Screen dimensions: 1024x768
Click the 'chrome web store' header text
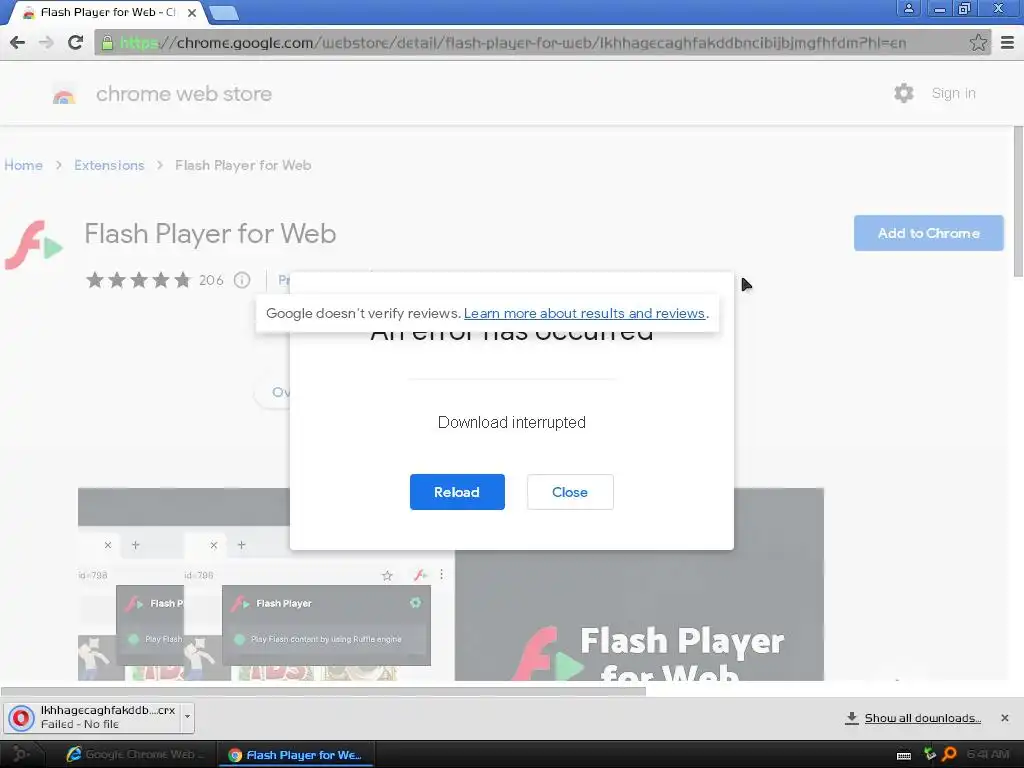(x=184, y=94)
